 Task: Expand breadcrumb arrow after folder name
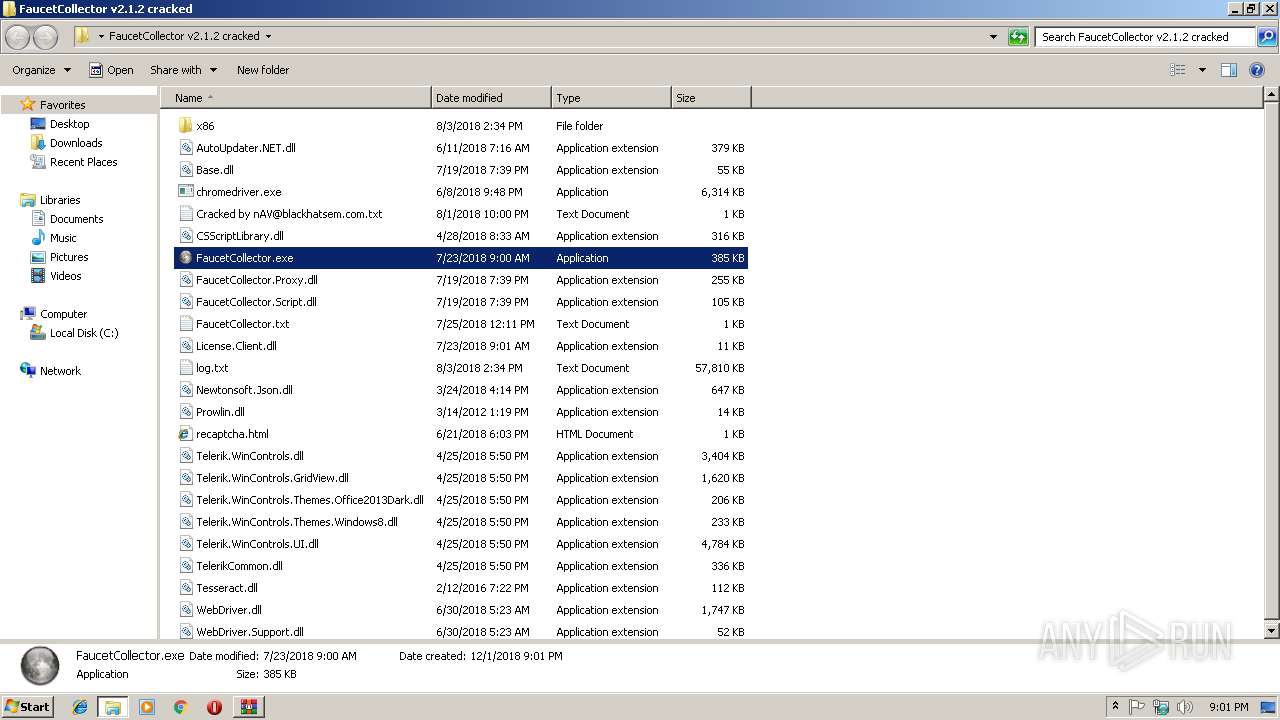point(268,36)
